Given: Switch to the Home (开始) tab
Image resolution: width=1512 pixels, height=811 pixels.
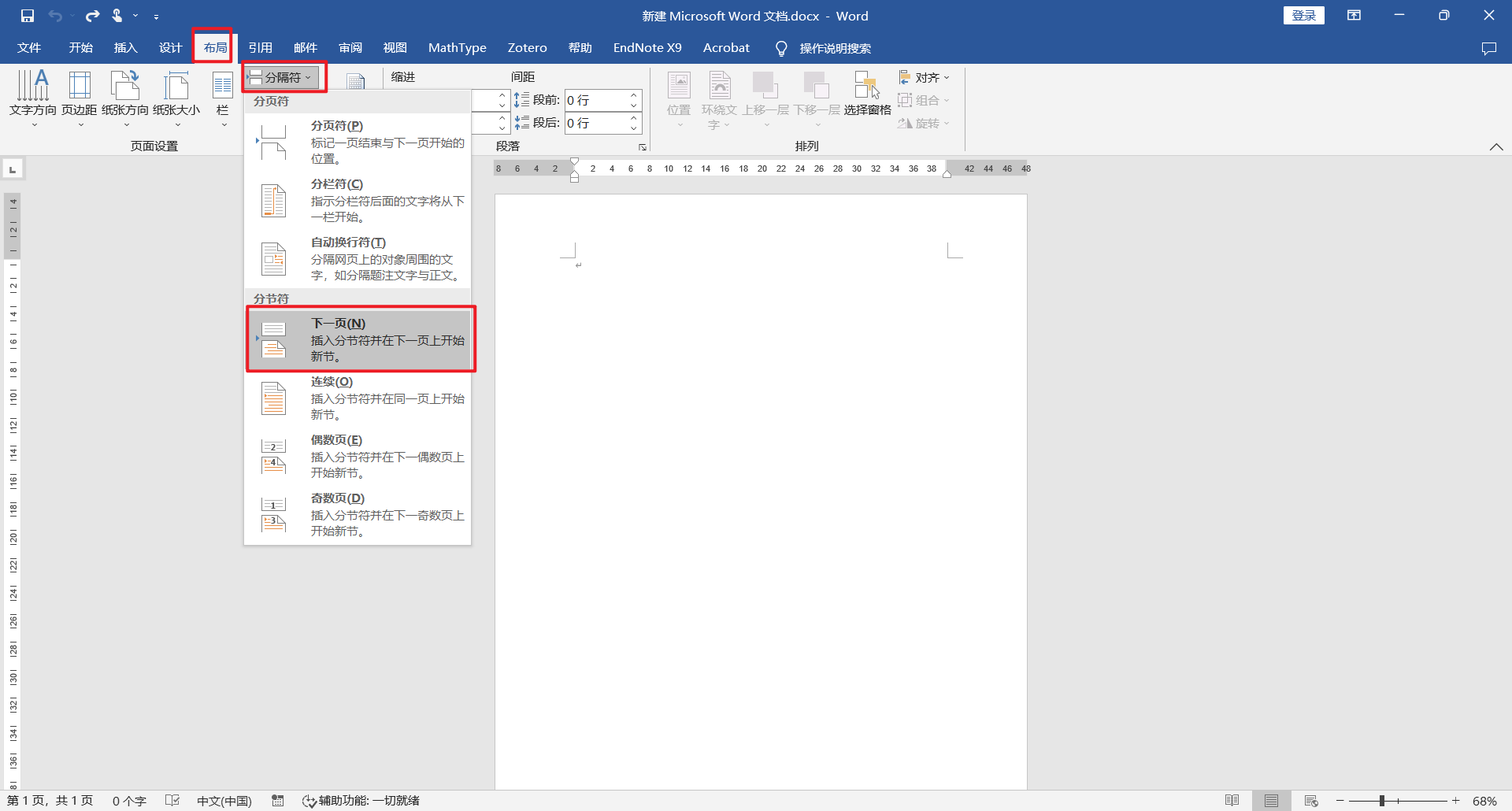Looking at the screenshot, I should click(x=80, y=48).
